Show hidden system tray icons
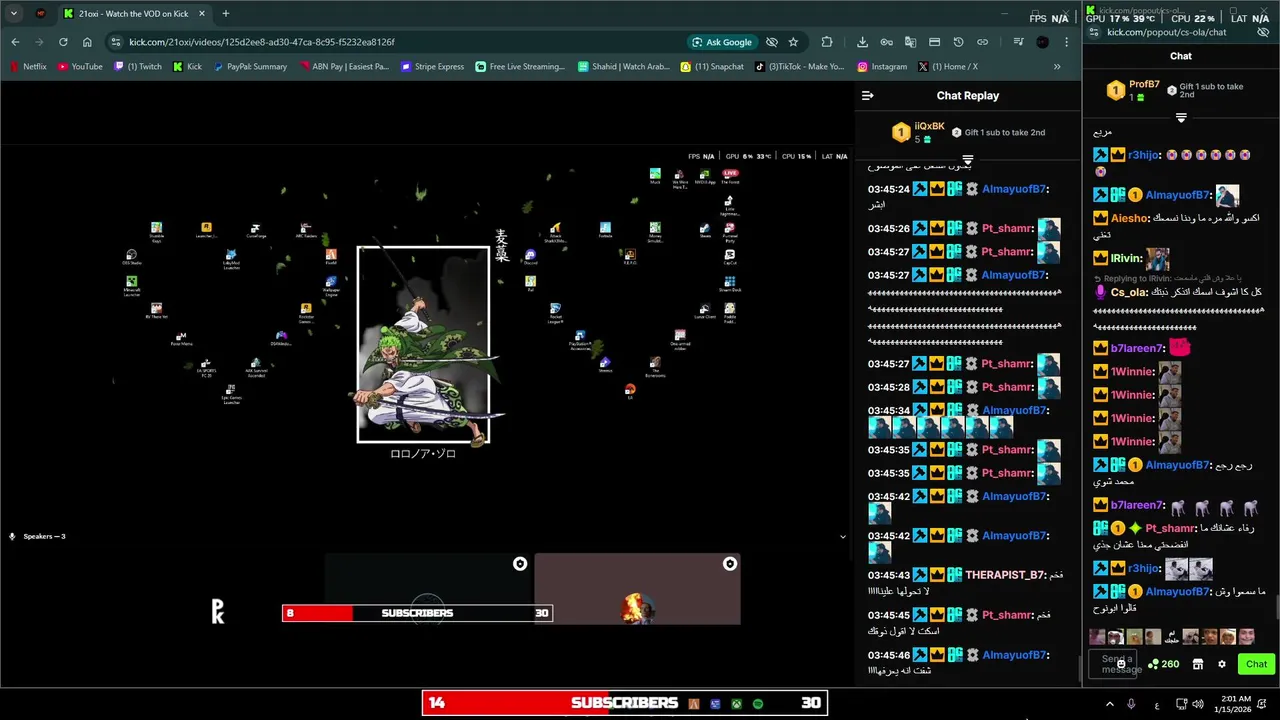Viewport: 1280px width, 720px height. 1109,704
